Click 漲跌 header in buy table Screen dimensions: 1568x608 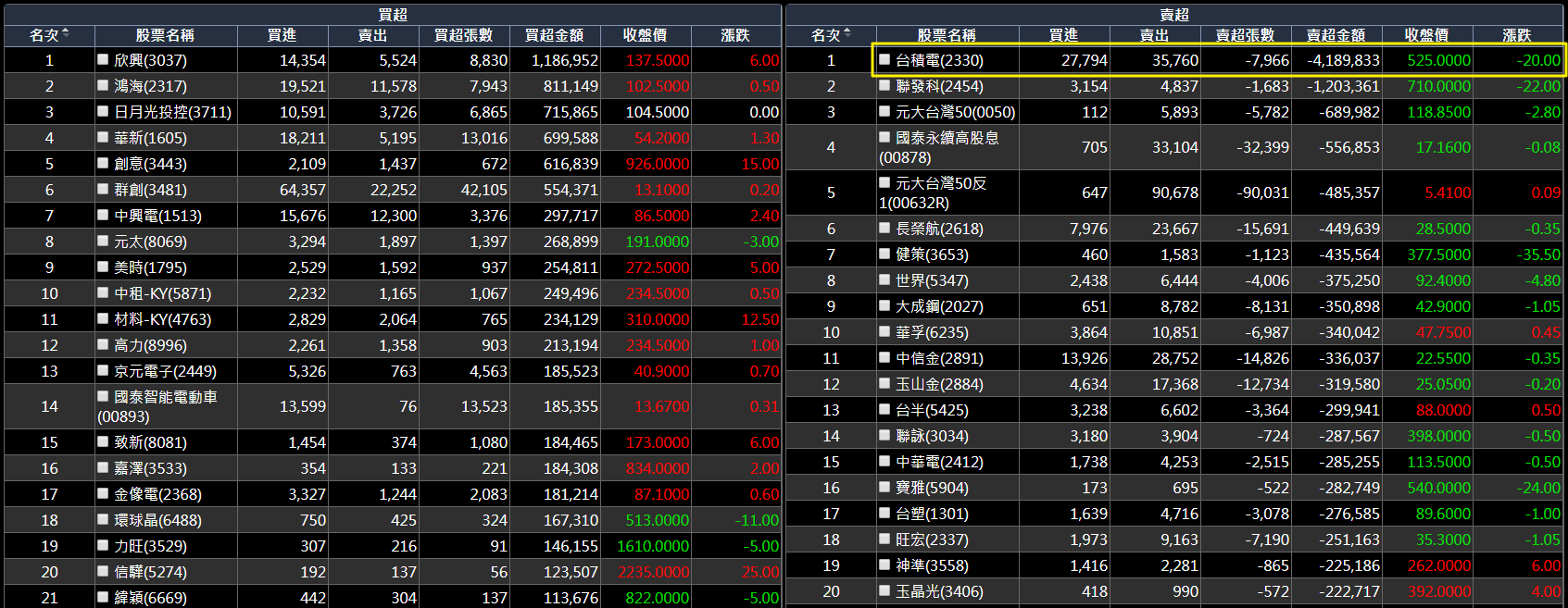(x=735, y=35)
